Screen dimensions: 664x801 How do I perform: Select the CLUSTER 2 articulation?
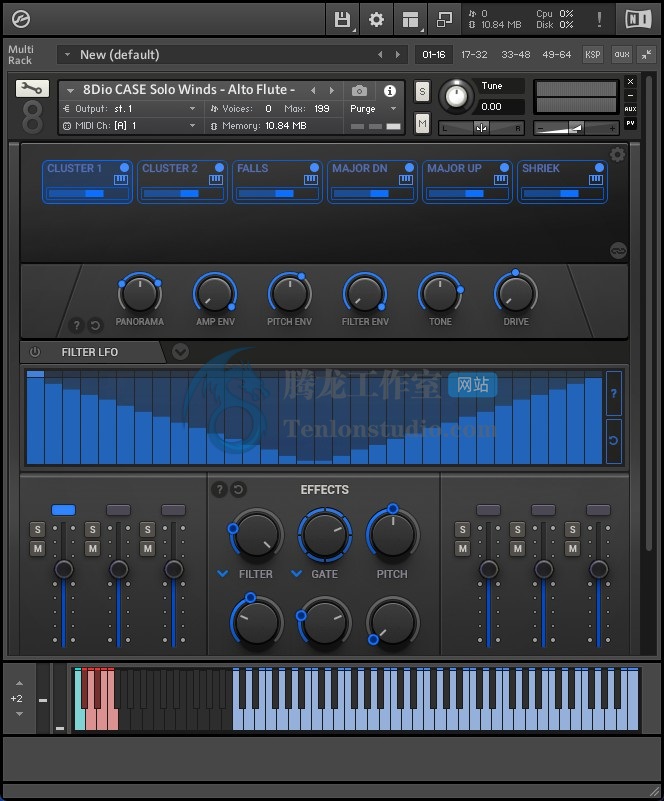pos(182,181)
